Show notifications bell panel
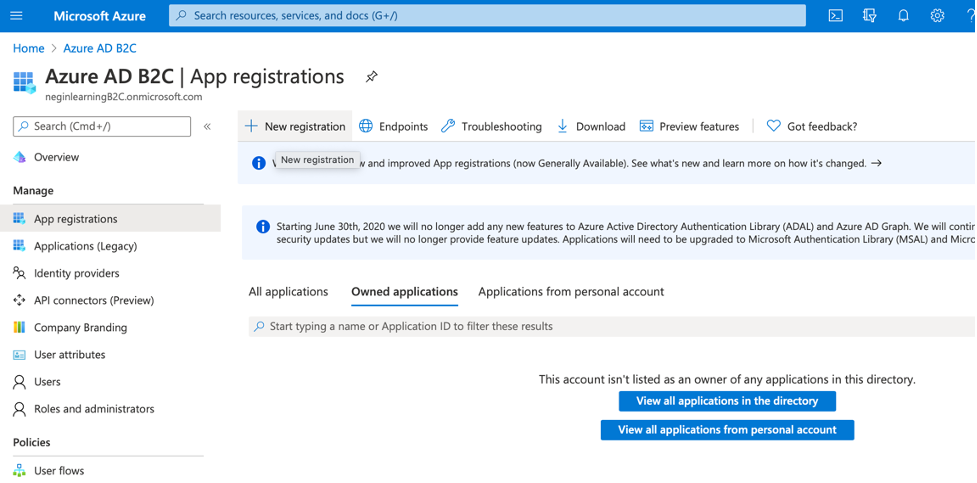Screen dimensions: 977x483 pos(903,16)
